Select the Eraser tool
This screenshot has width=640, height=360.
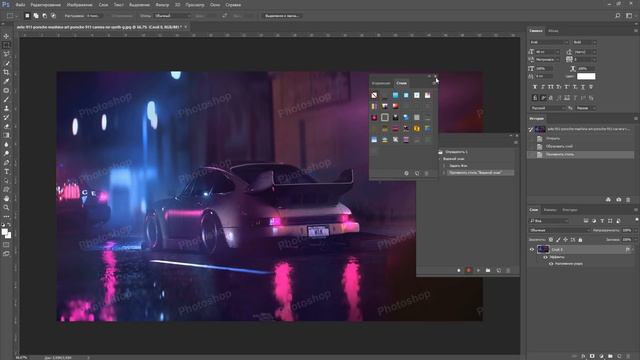pos(6,127)
